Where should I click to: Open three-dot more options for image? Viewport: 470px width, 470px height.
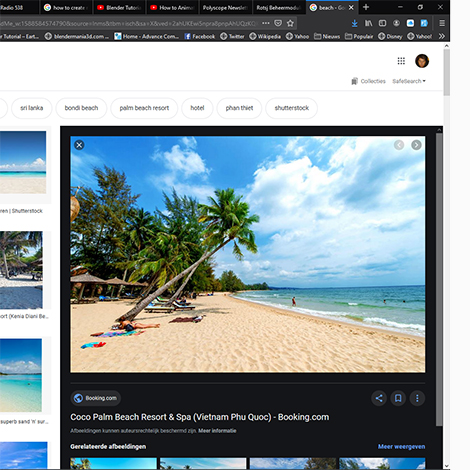pyautogui.click(x=417, y=398)
